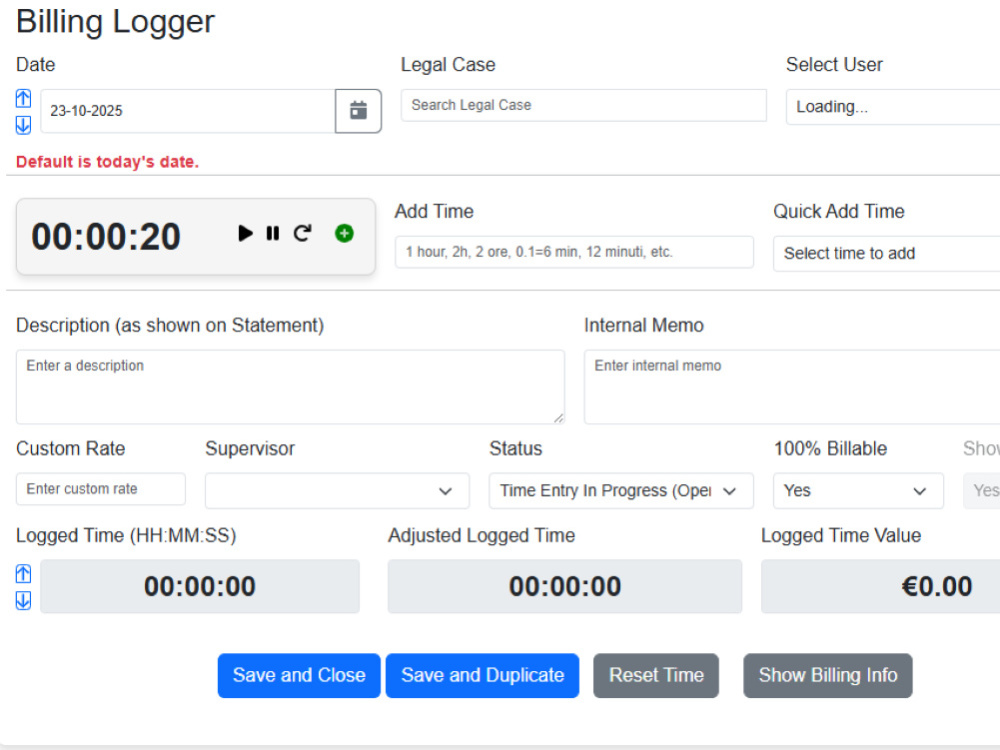Click the date increase up-arrow icon

coord(23,98)
